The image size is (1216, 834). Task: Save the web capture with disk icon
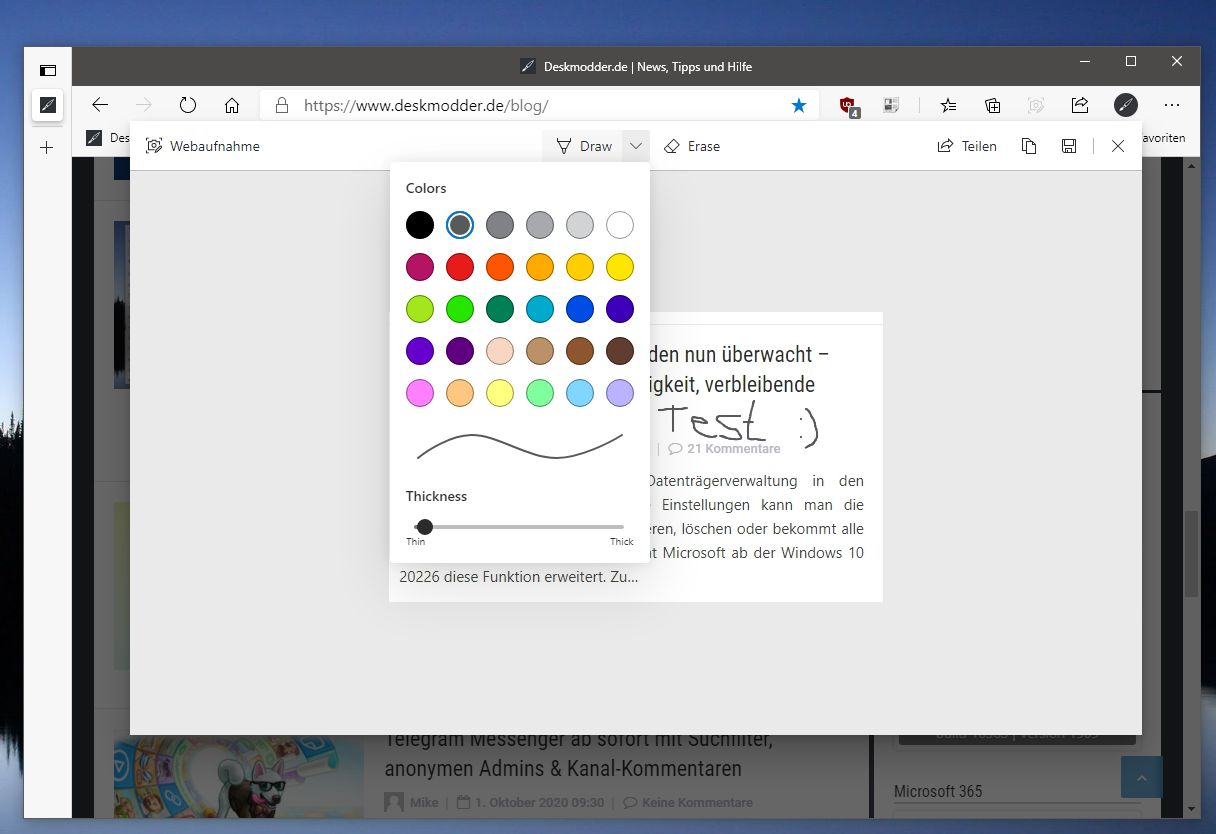(1069, 146)
